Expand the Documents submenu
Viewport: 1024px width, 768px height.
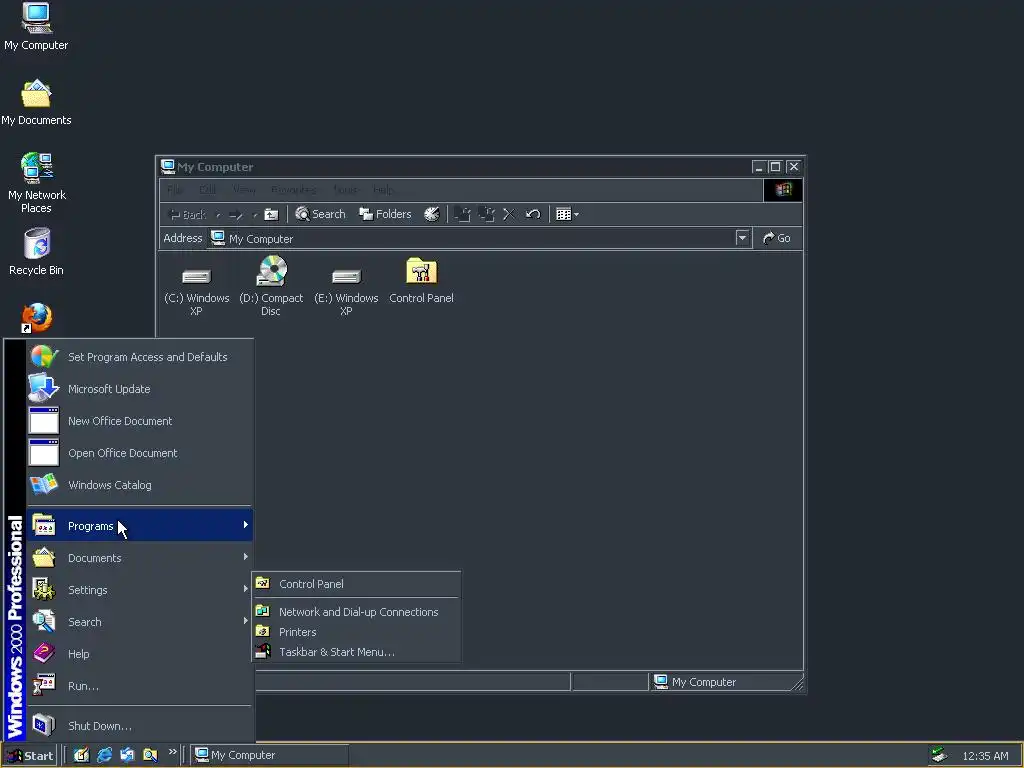(139, 558)
